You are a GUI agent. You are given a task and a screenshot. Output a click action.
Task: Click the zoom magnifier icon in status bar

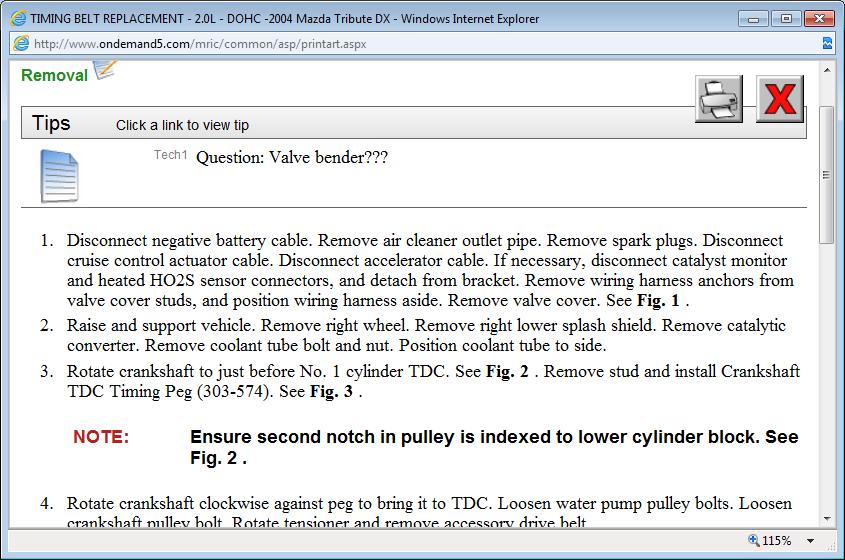pyautogui.click(x=753, y=540)
